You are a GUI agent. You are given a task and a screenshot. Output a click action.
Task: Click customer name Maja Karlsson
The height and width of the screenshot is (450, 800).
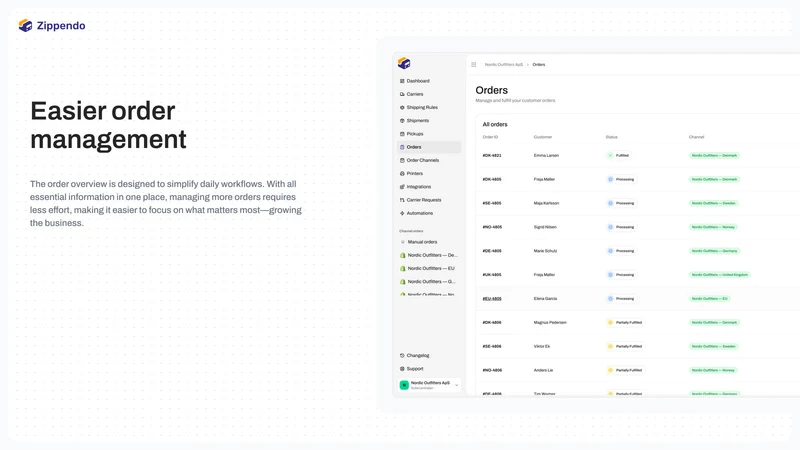click(546, 204)
